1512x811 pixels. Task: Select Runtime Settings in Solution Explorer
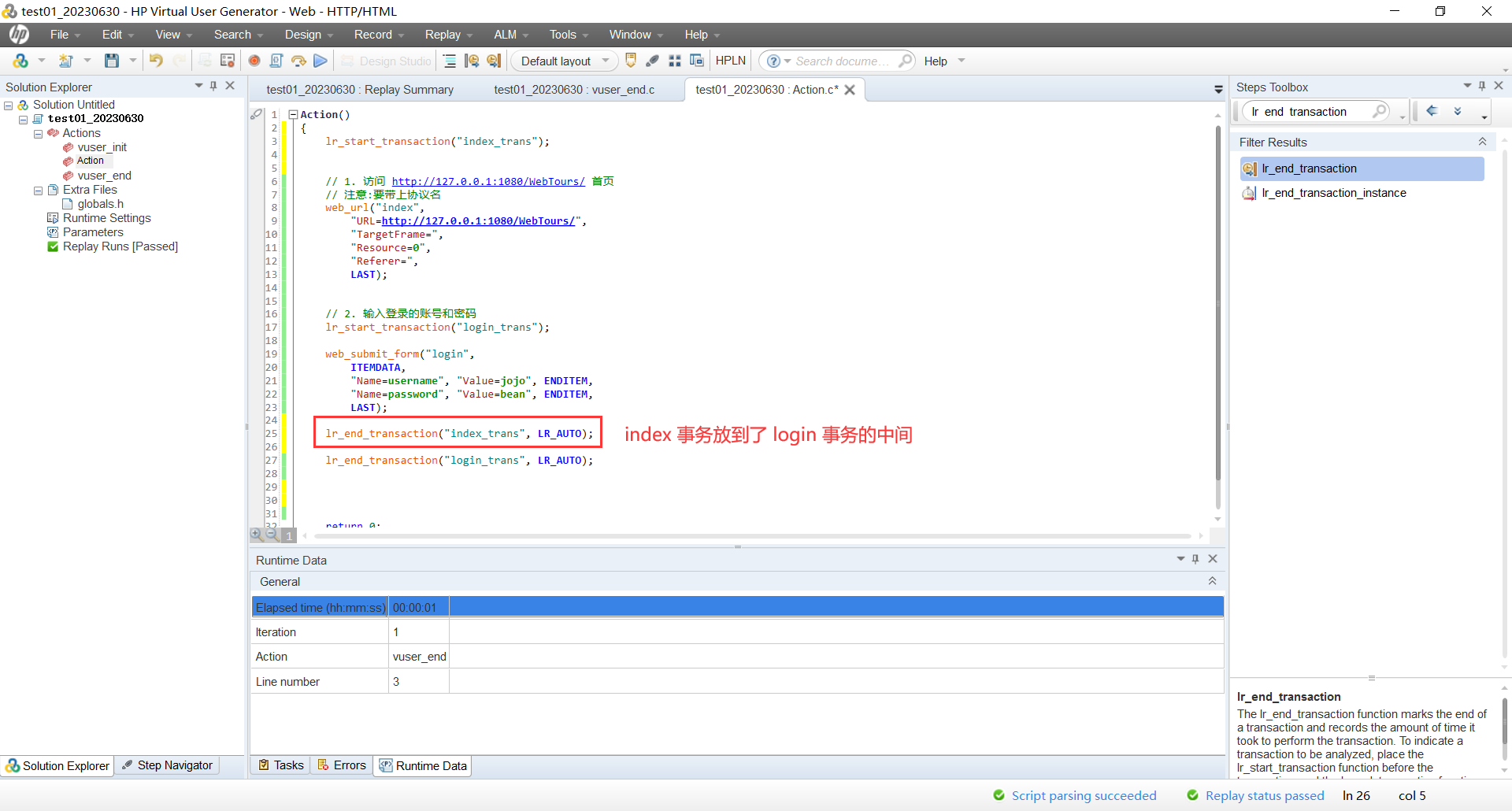(106, 218)
